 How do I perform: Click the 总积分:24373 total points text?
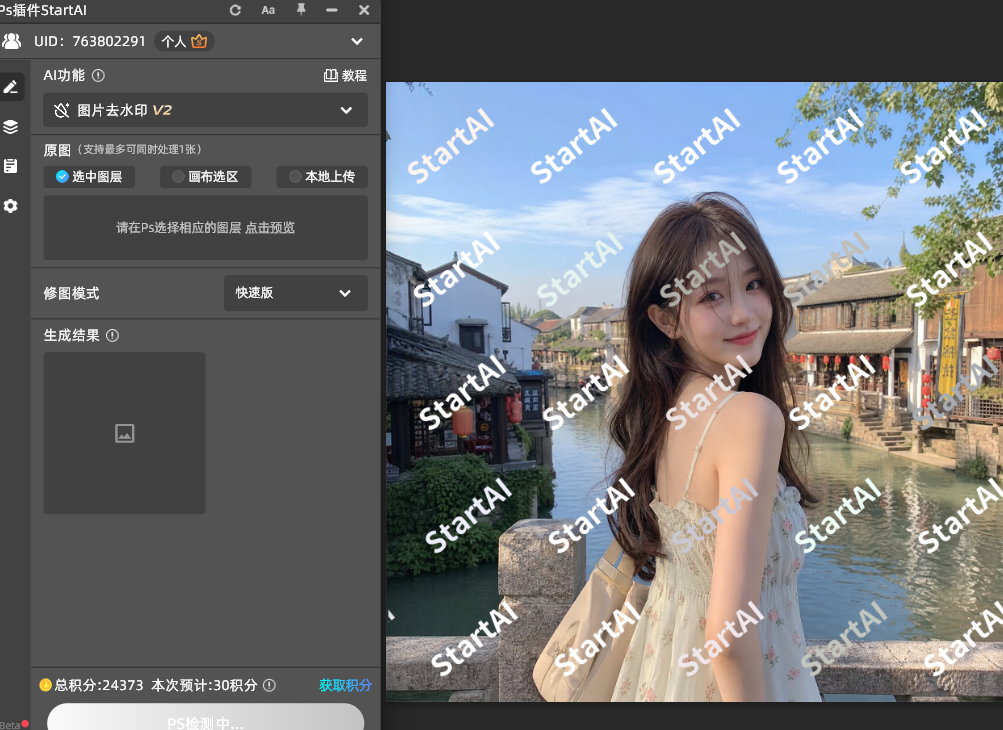coord(99,685)
